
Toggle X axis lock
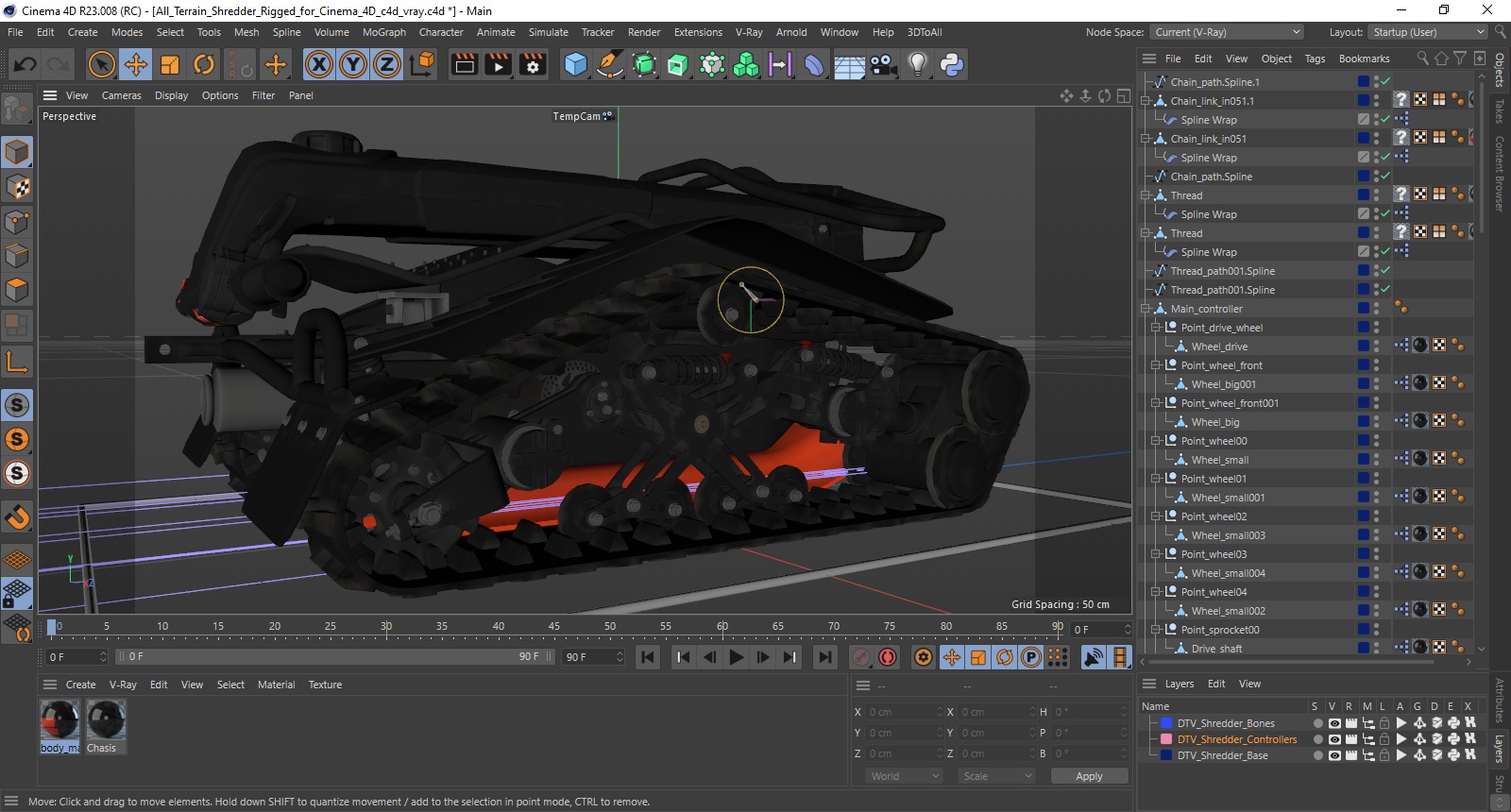point(319,64)
